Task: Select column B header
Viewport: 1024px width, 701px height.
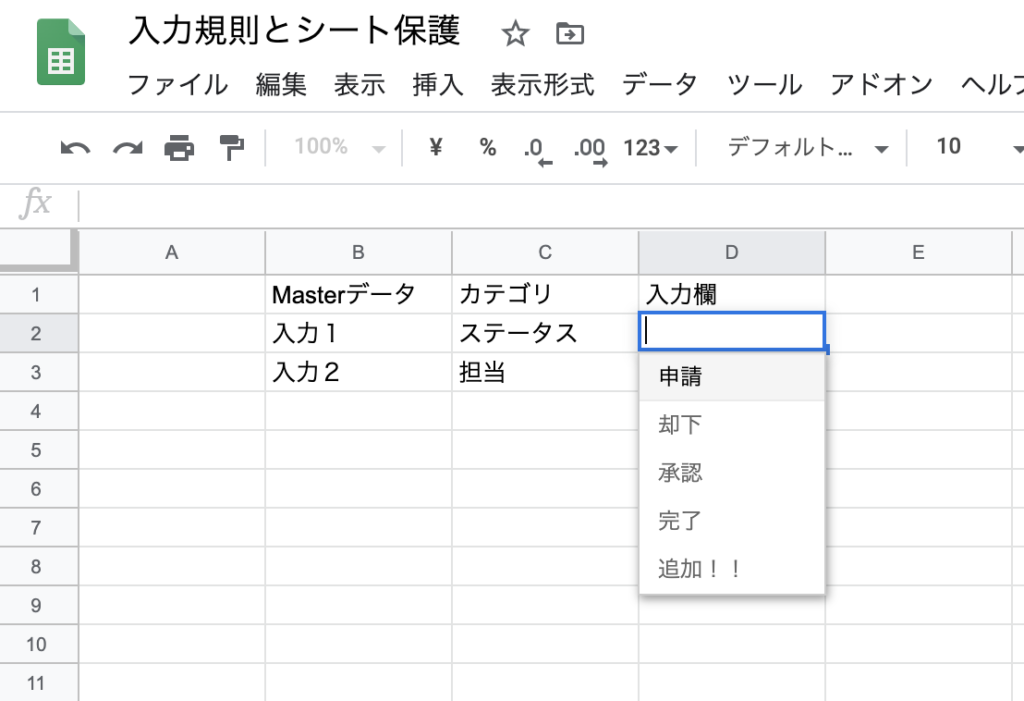Action: point(359,252)
